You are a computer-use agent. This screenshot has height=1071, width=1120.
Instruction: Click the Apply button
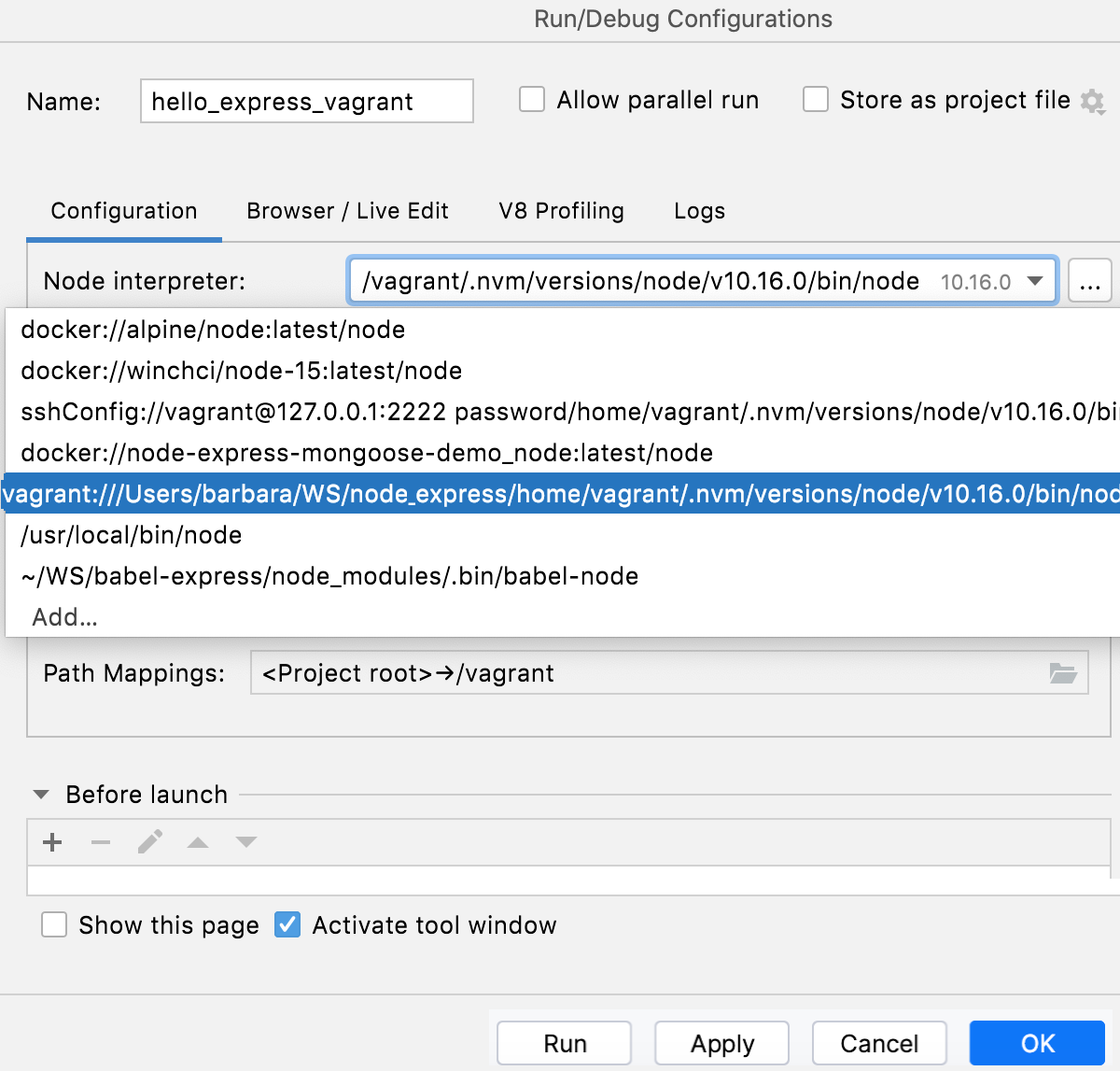coord(721,1043)
